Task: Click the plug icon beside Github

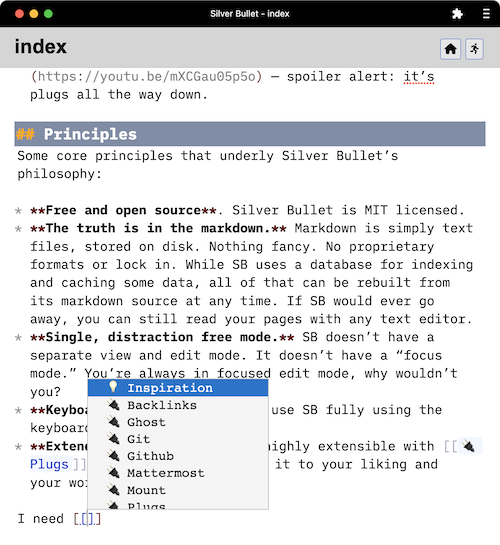Action: 113,456
